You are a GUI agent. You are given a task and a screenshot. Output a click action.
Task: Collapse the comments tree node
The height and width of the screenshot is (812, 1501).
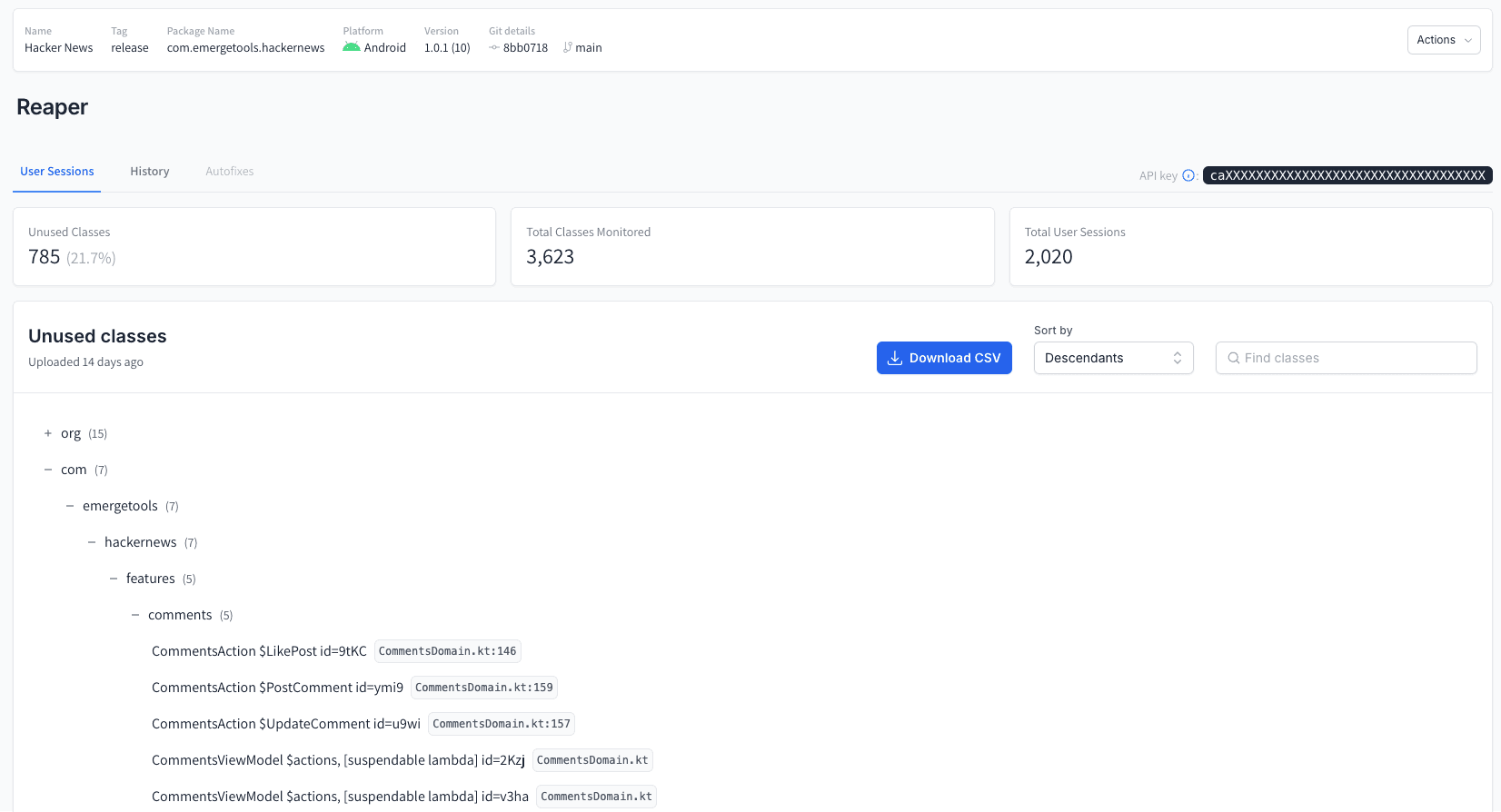(135, 615)
